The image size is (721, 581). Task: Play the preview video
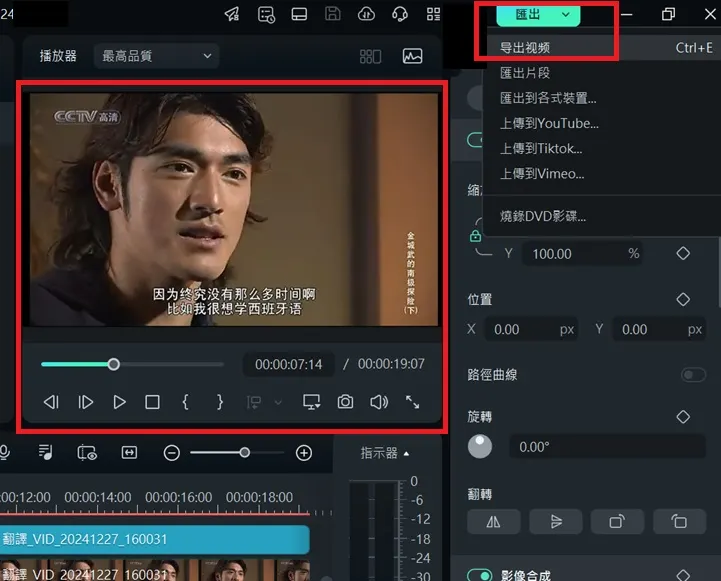pos(119,402)
